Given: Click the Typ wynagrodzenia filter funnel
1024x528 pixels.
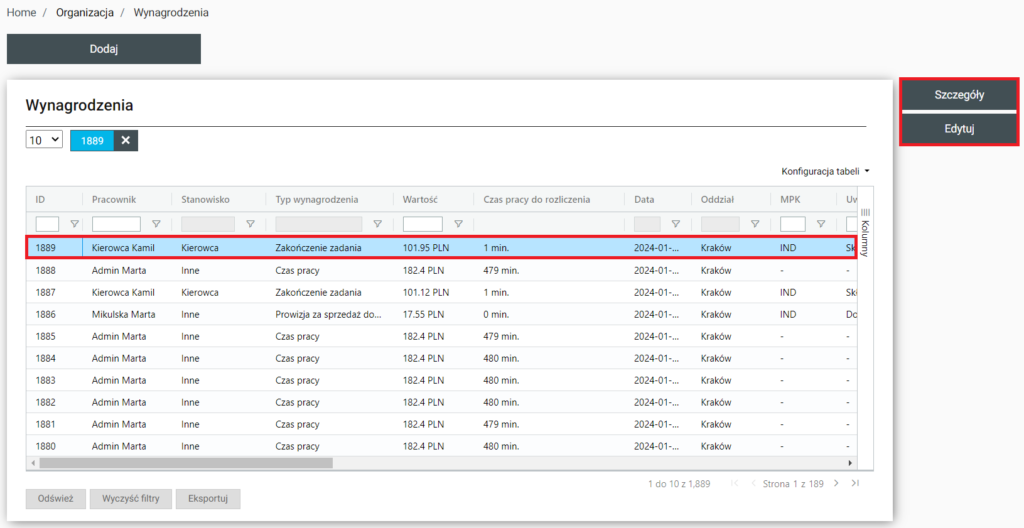Looking at the screenshot, I should coord(377,224).
